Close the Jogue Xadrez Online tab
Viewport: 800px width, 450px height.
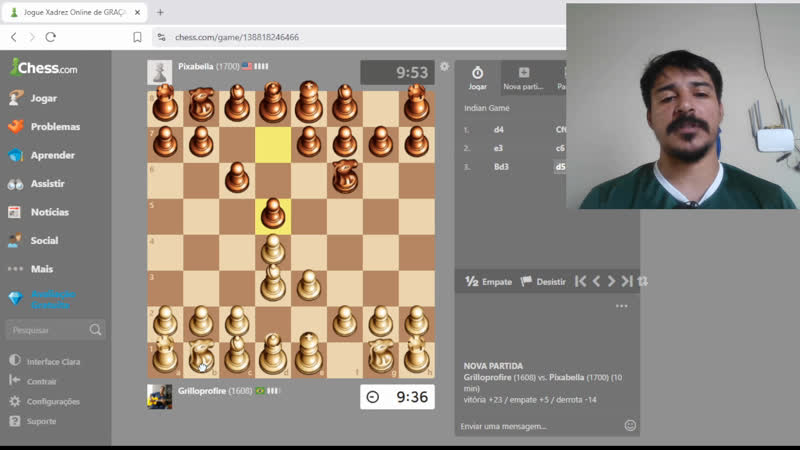(x=137, y=12)
